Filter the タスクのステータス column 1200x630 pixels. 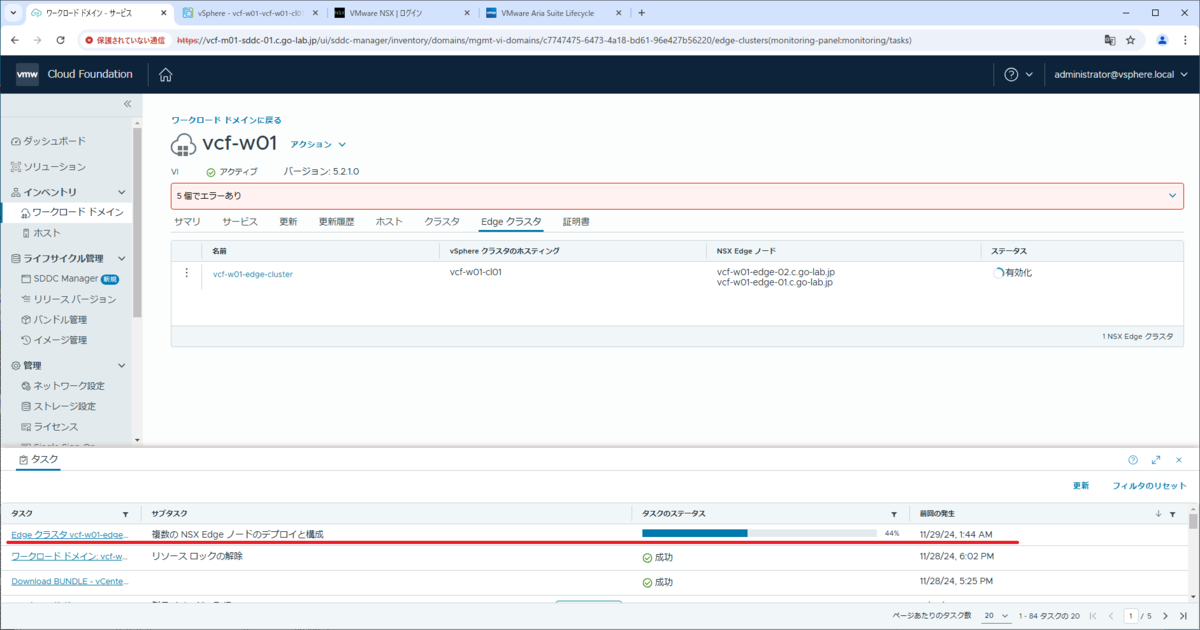pos(893,514)
